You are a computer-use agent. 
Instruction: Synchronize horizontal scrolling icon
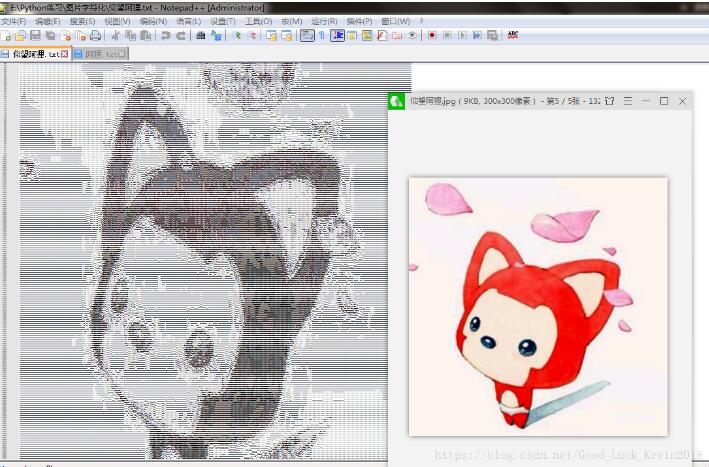[287, 36]
